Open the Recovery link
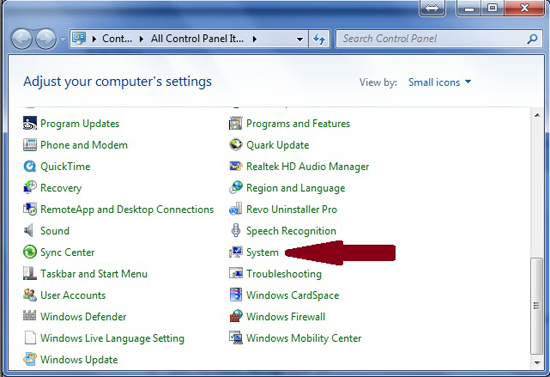Image resolution: width=550 pixels, height=377 pixels. [61, 188]
